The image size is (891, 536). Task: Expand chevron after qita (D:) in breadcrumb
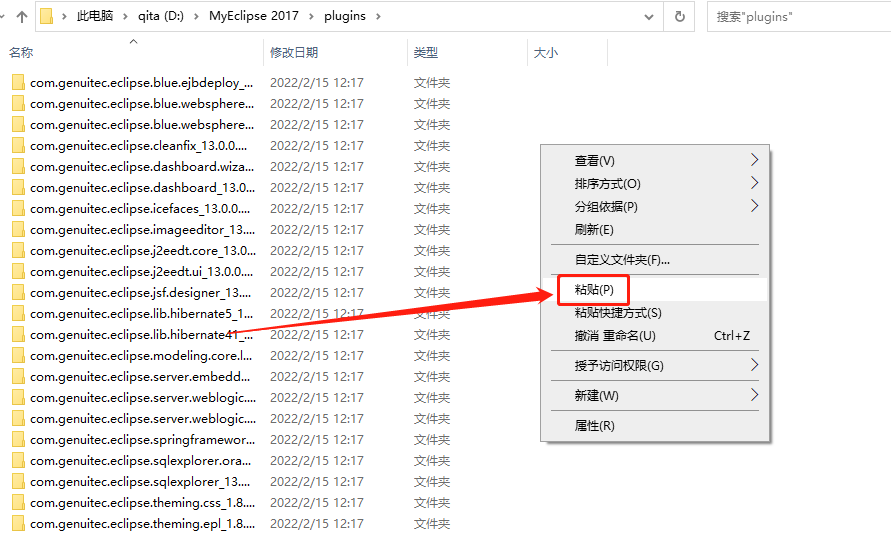(x=196, y=16)
